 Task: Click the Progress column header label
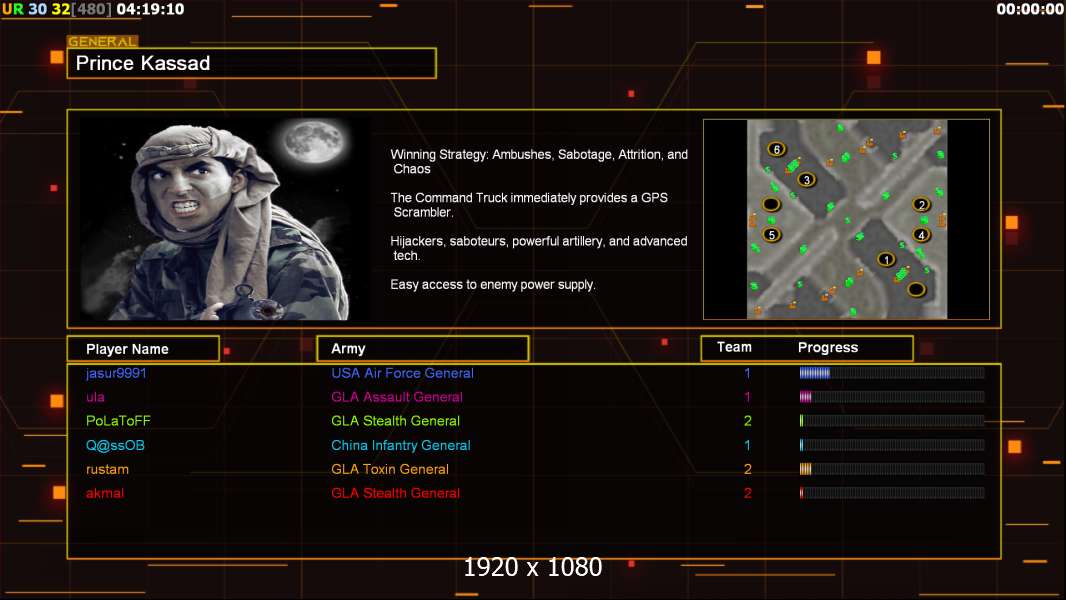point(828,348)
